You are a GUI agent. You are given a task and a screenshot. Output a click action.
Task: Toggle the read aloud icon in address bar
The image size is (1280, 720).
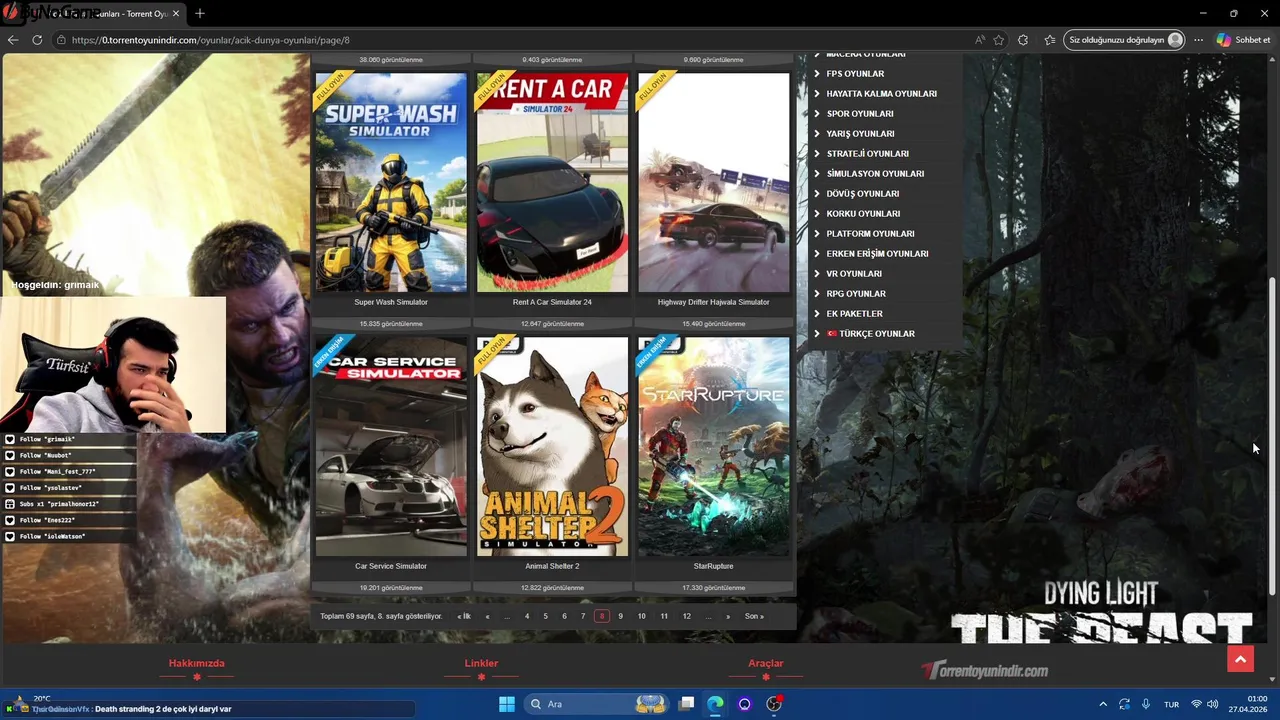click(x=980, y=40)
